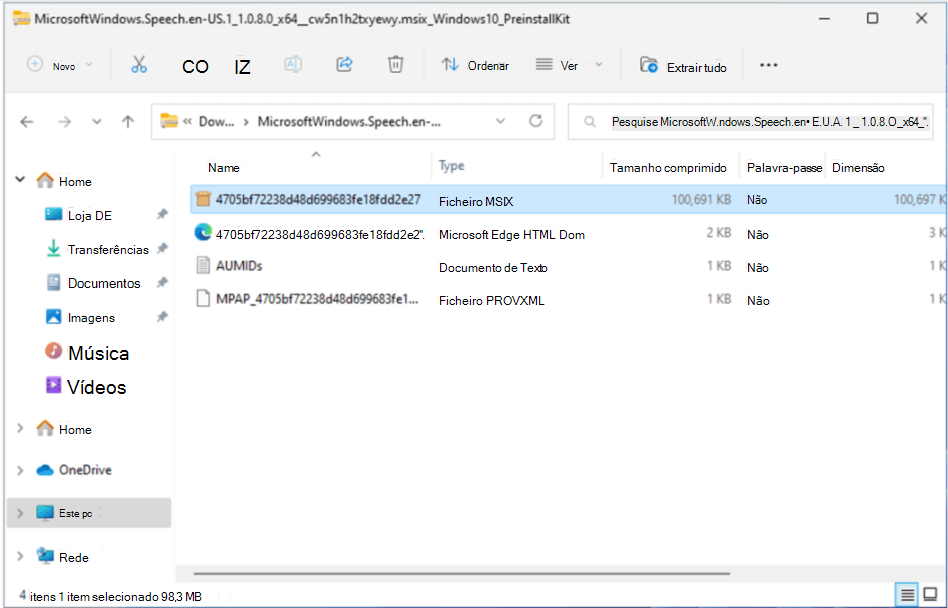The image size is (948, 608).
Task: Click the Ficheiro PROVXML type cell
Action: [x=492, y=301]
